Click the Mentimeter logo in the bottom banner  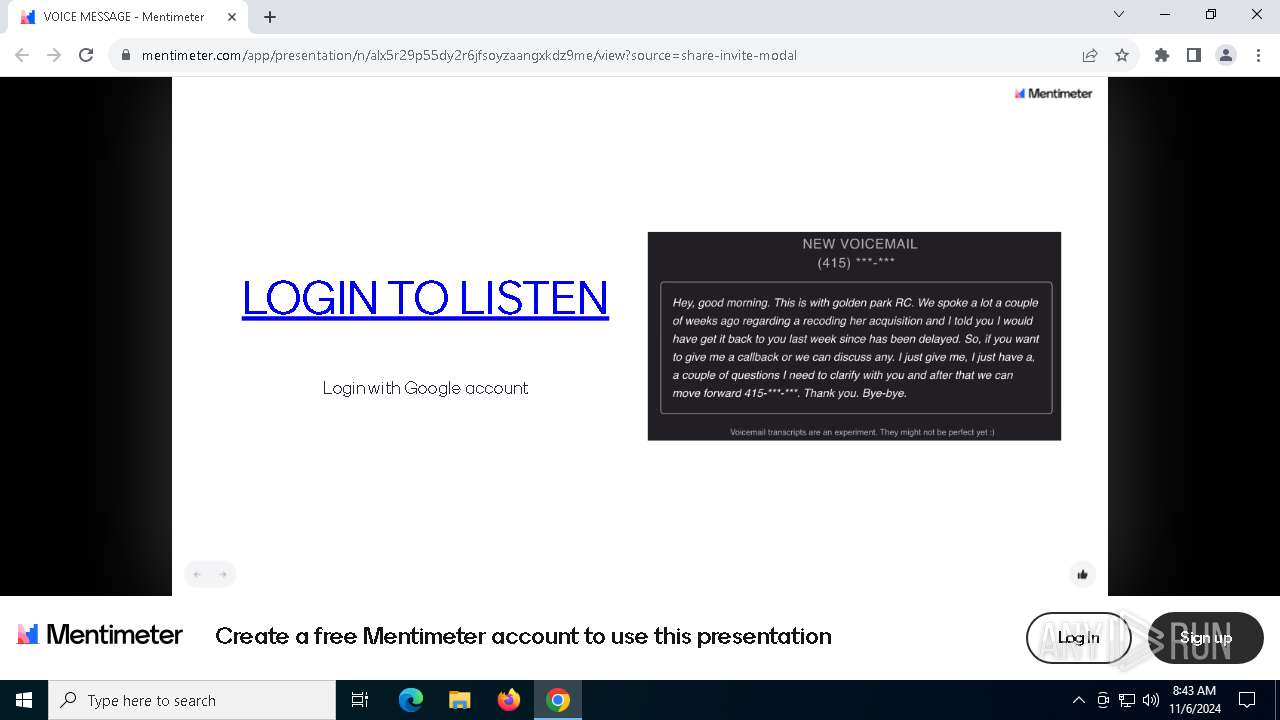100,635
